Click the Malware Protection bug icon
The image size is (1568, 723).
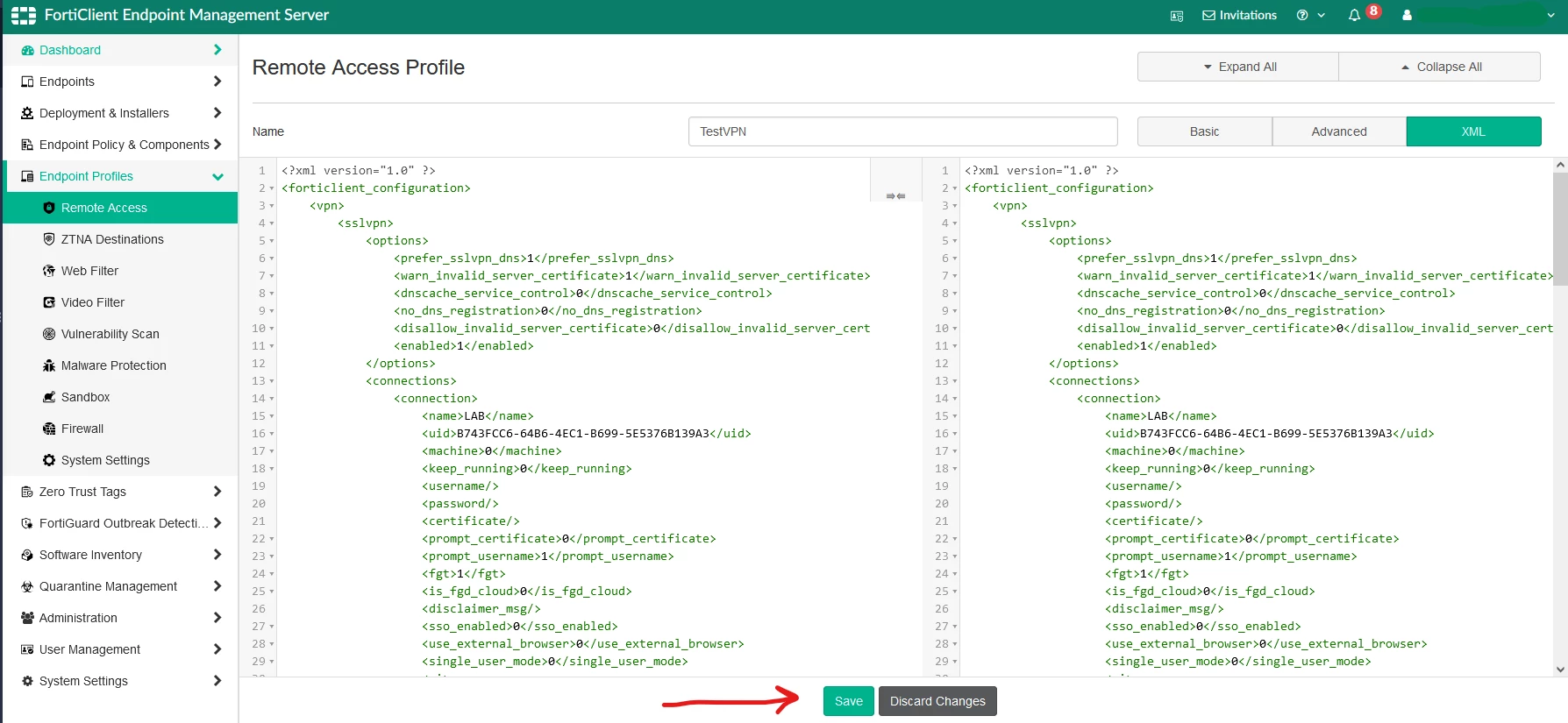[49, 366]
